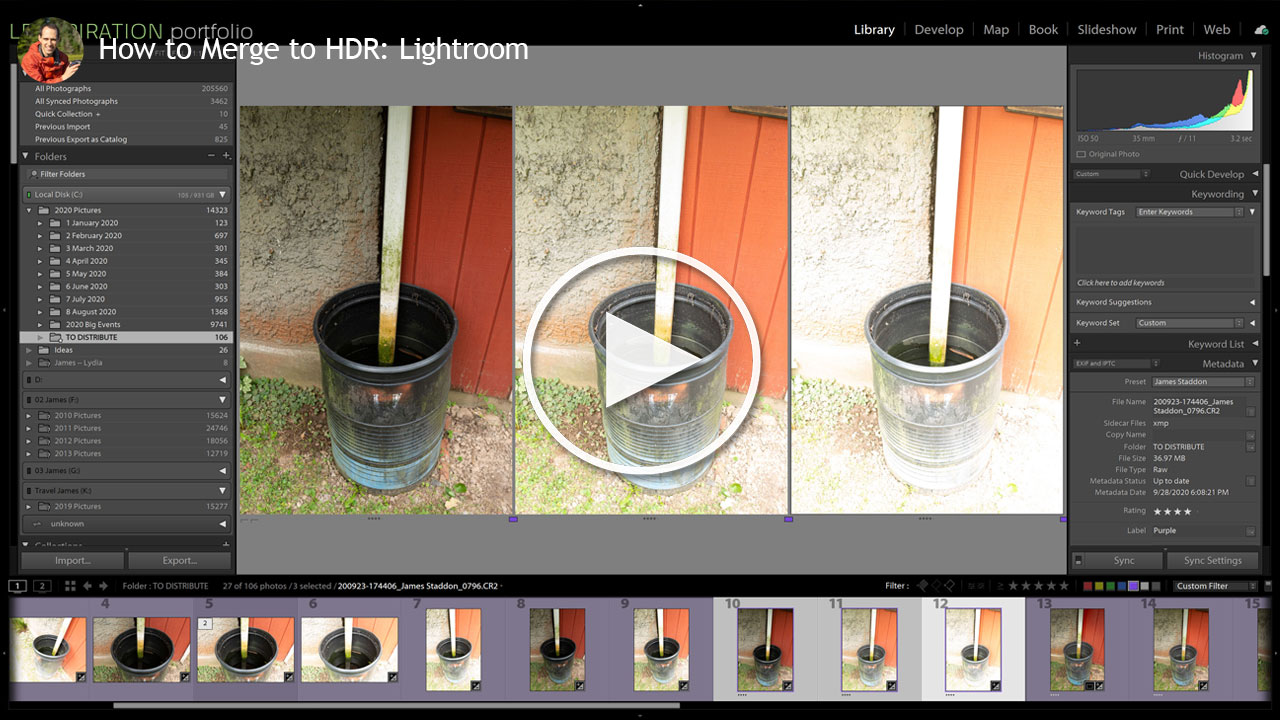Filter by yellow color label

(1100, 586)
